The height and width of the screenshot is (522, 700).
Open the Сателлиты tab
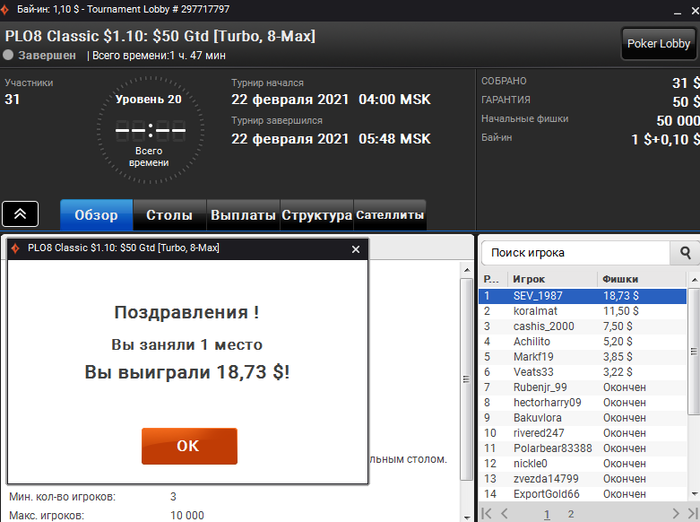(390, 215)
